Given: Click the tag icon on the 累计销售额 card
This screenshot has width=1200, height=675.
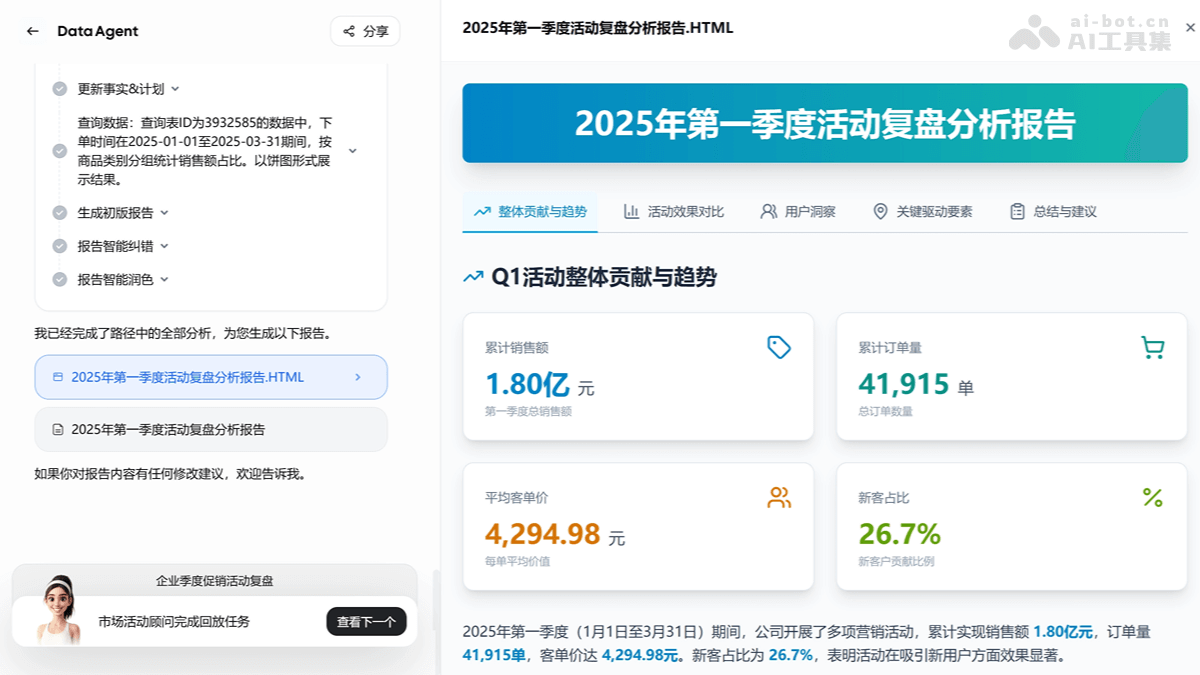Looking at the screenshot, I should 778,347.
